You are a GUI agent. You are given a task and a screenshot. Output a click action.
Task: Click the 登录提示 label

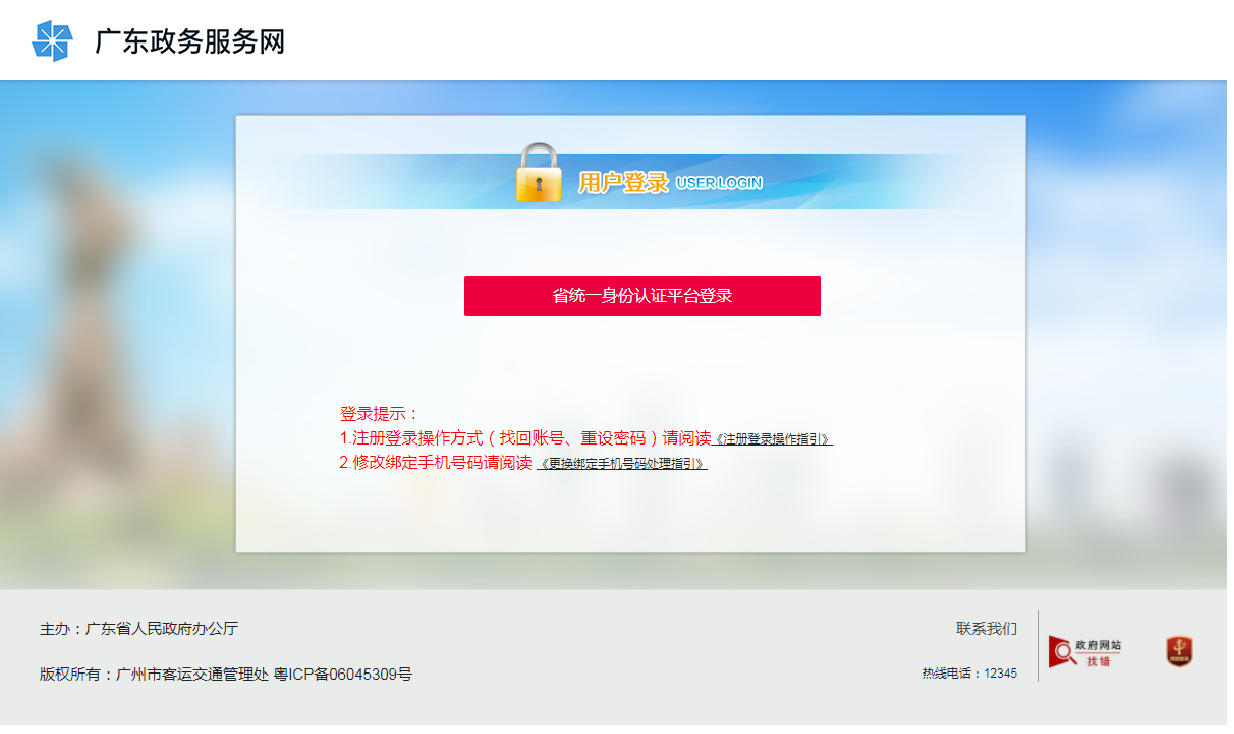(x=379, y=414)
